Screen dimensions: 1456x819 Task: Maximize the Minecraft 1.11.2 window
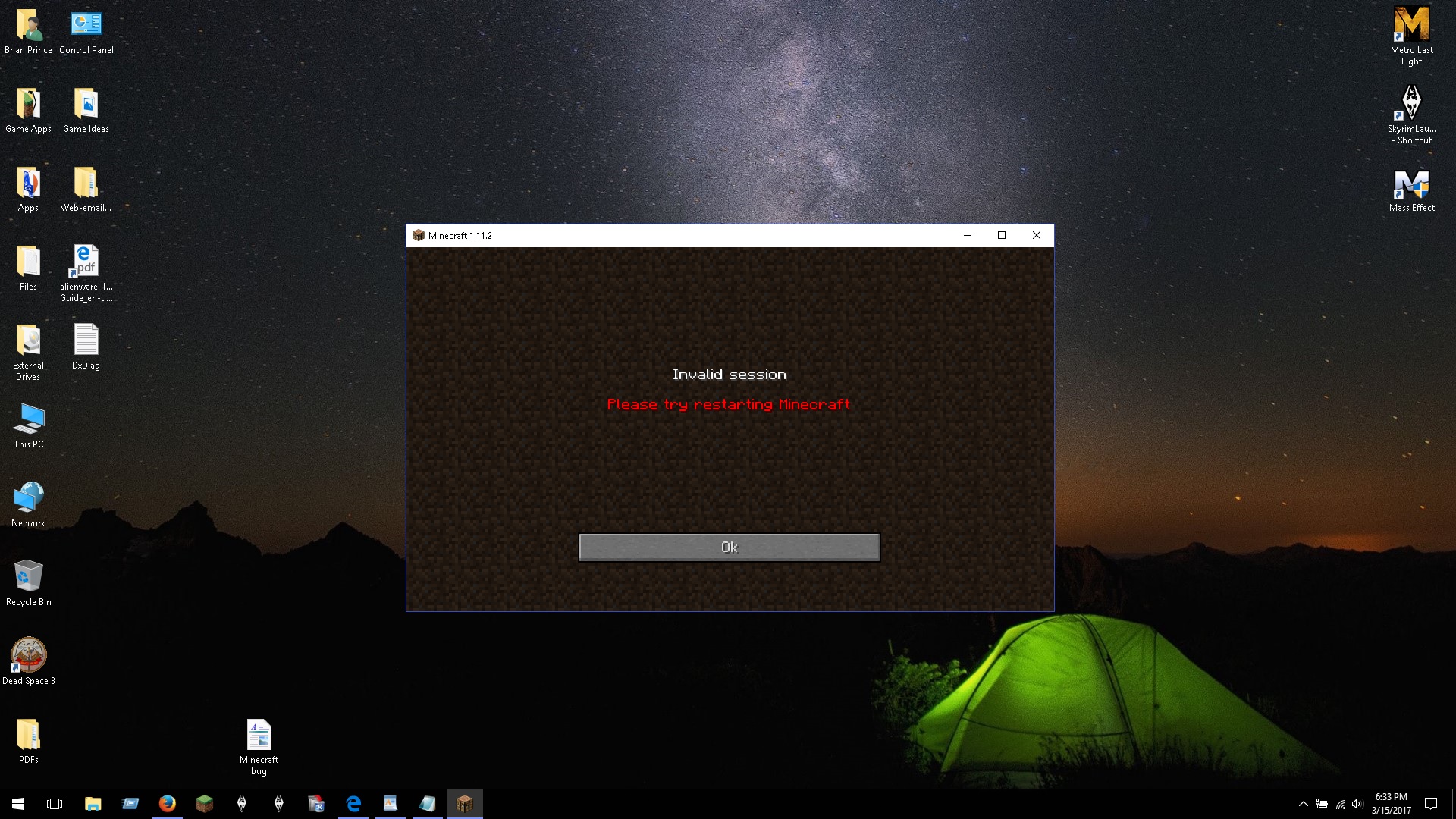coord(1001,235)
